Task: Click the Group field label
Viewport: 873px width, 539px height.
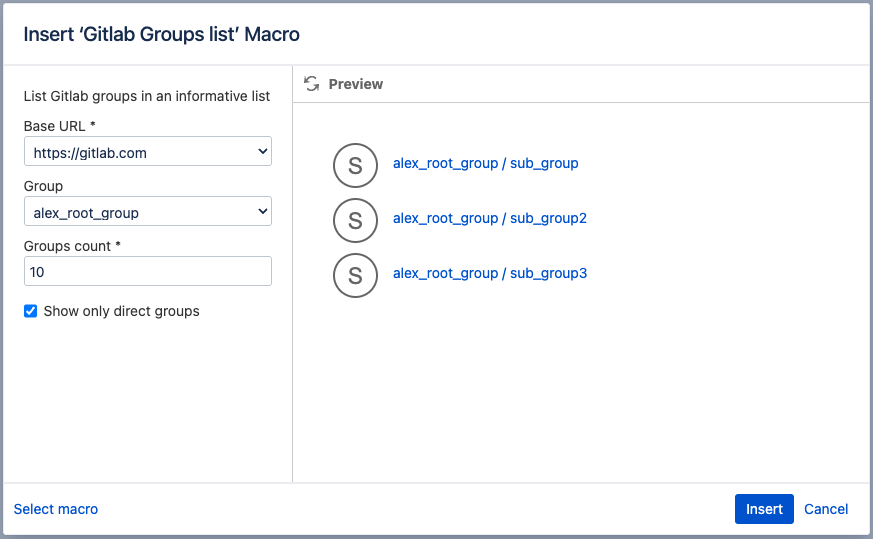Action: click(43, 186)
